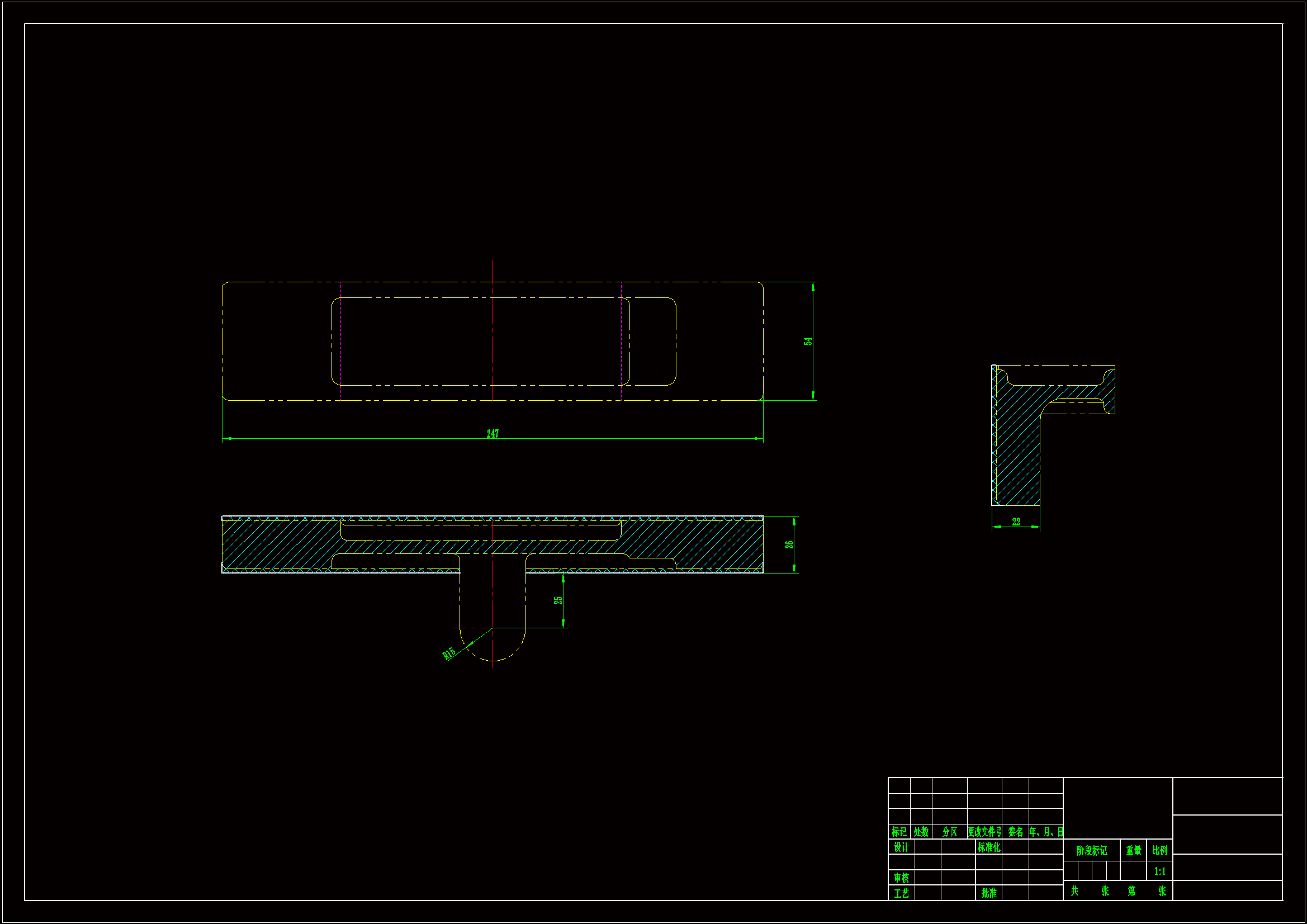The width and height of the screenshot is (1307, 924).
Task: Select the 更改文件号 header cell
Action: click(x=984, y=832)
